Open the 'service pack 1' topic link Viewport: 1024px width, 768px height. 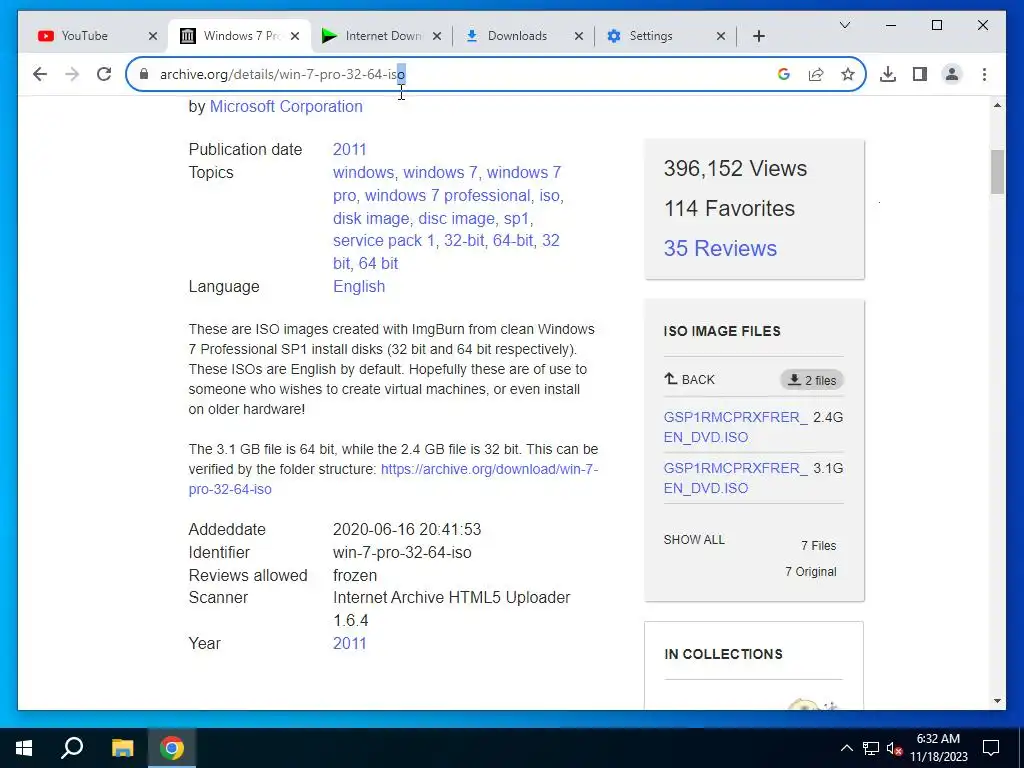coord(383,240)
